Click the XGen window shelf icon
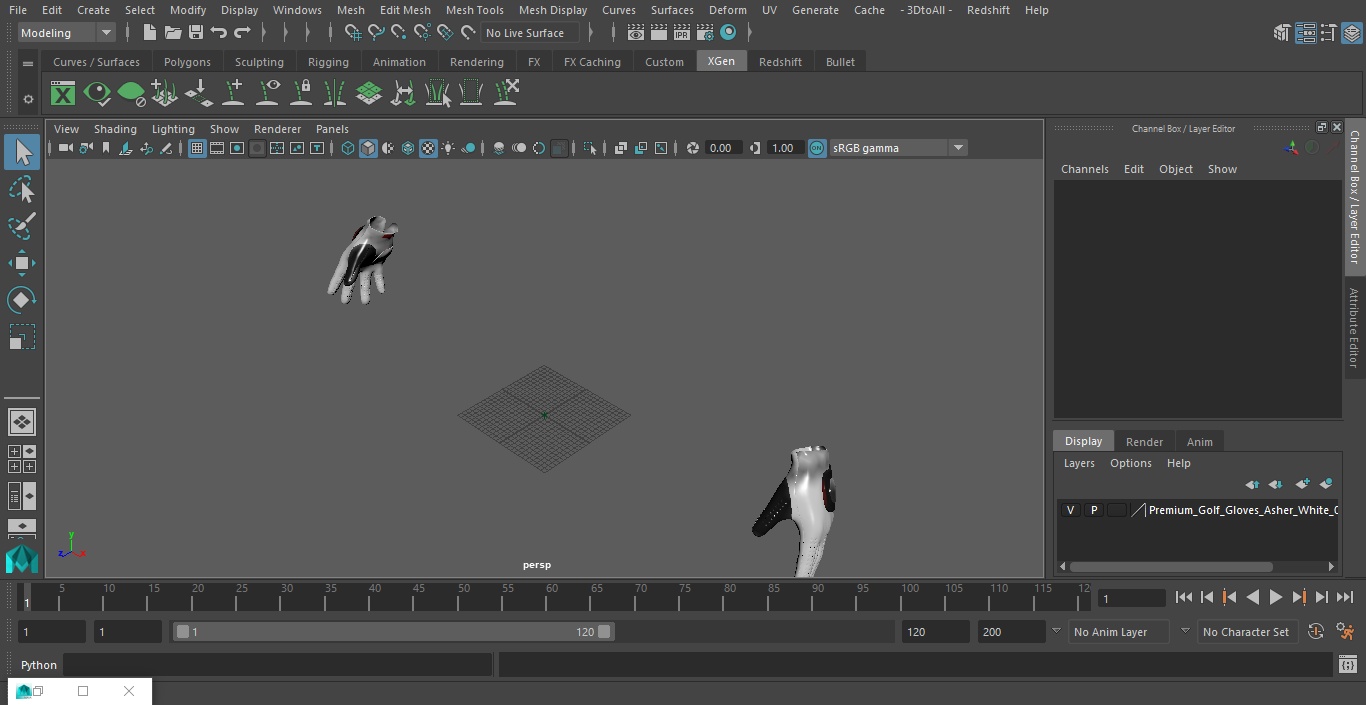The image size is (1366, 705). (x=63, y=94)
